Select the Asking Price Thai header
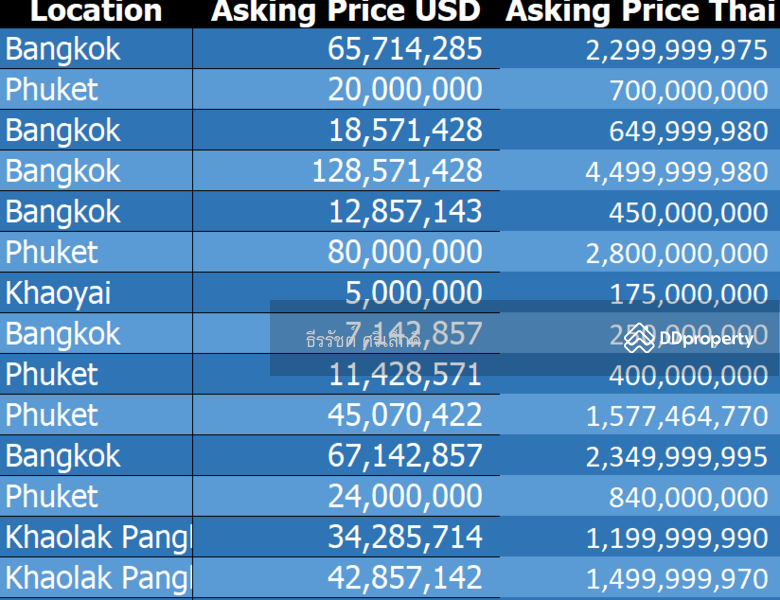This screenshot has width=780, height=600. (640, 12)
